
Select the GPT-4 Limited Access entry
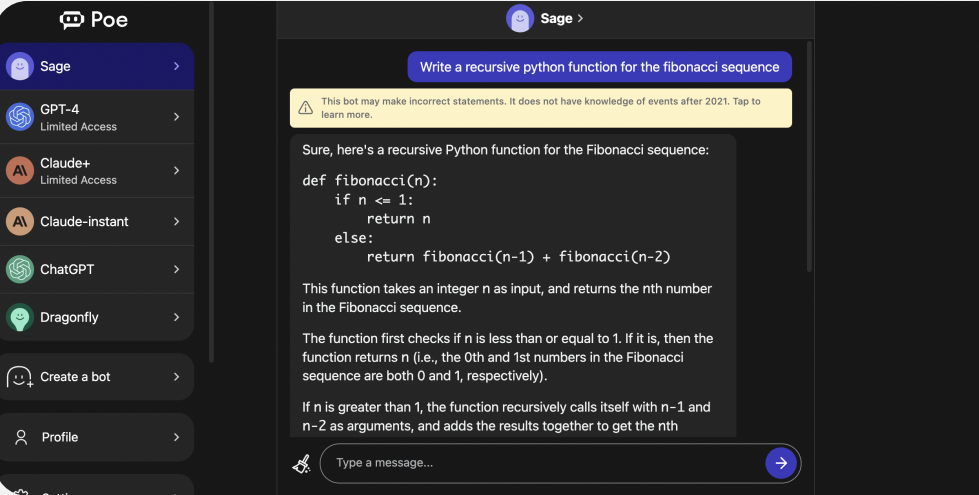point(97,117)
